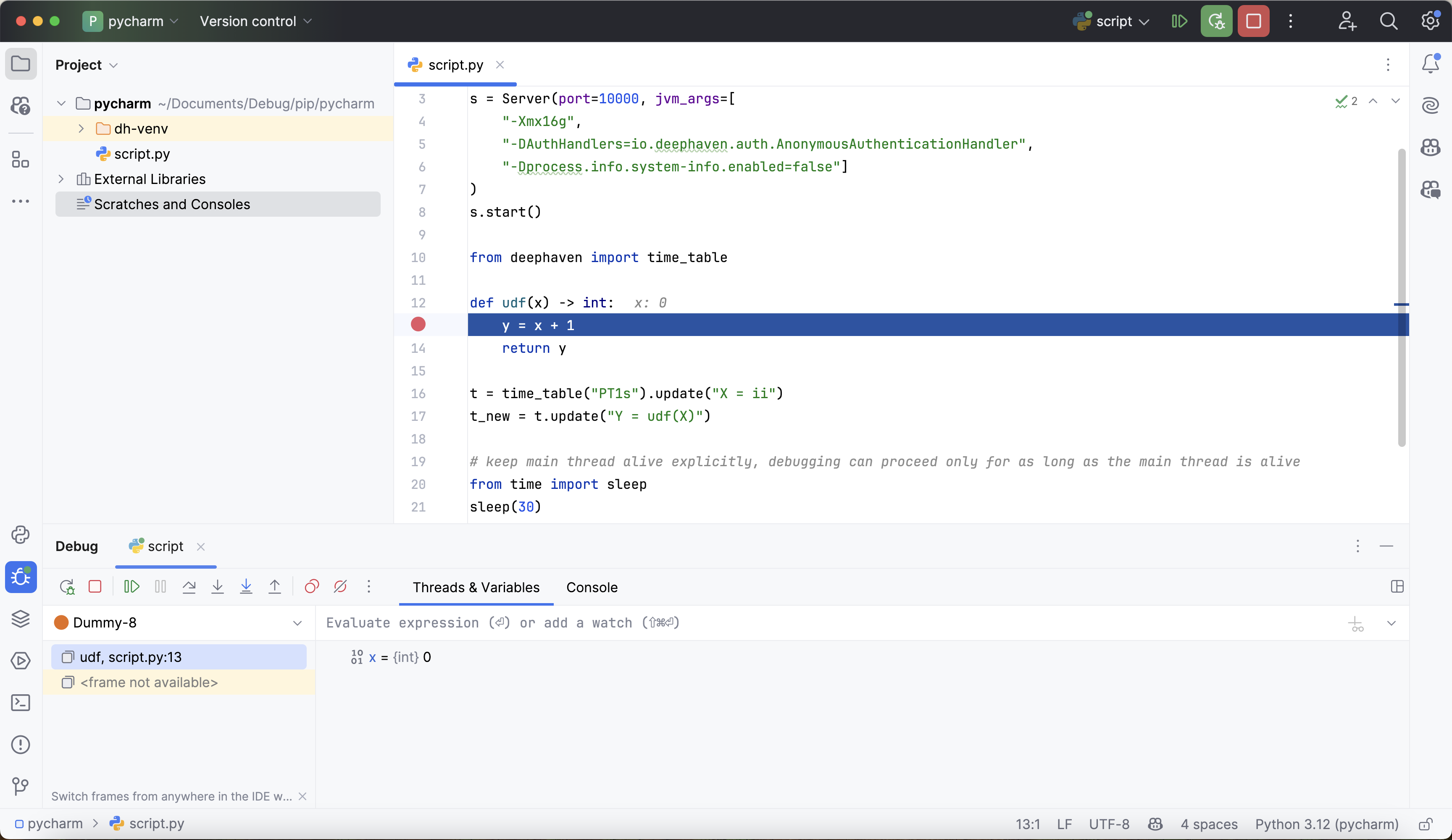
Task: Click the Python 3.12 (pycharm) interpreter
Action: point(1326,824)
